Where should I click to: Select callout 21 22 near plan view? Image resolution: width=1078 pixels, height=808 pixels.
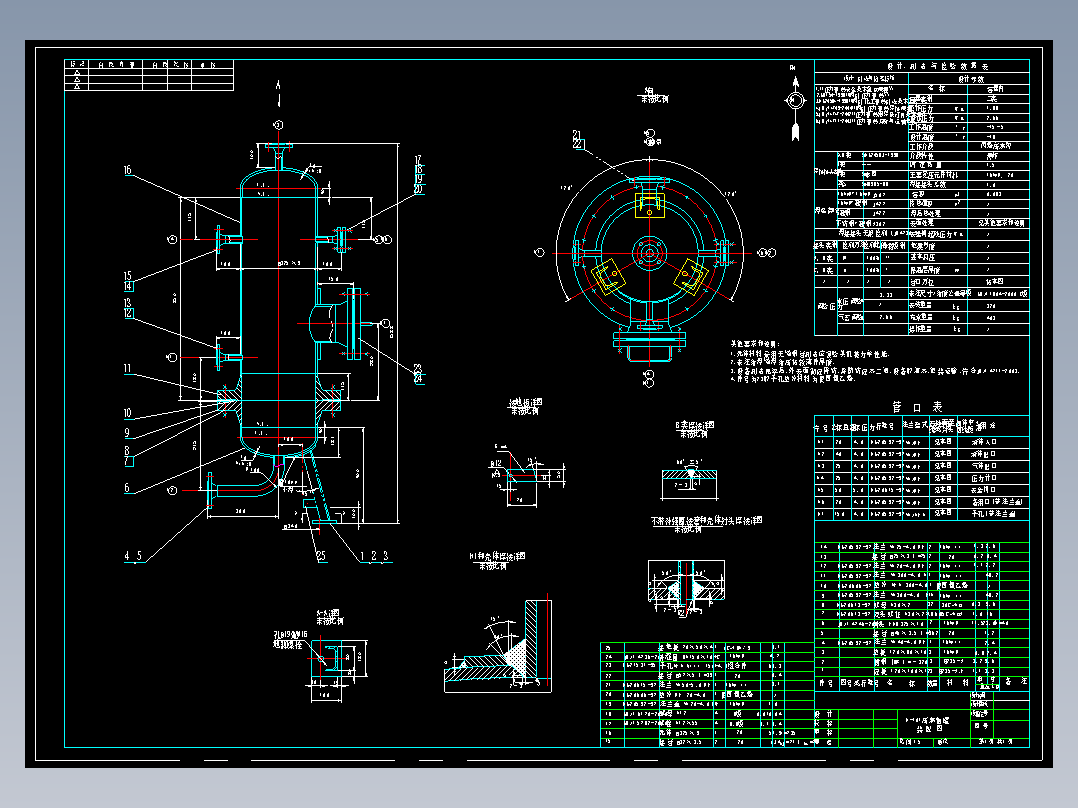pyautogui.click(x=578, y=140)
